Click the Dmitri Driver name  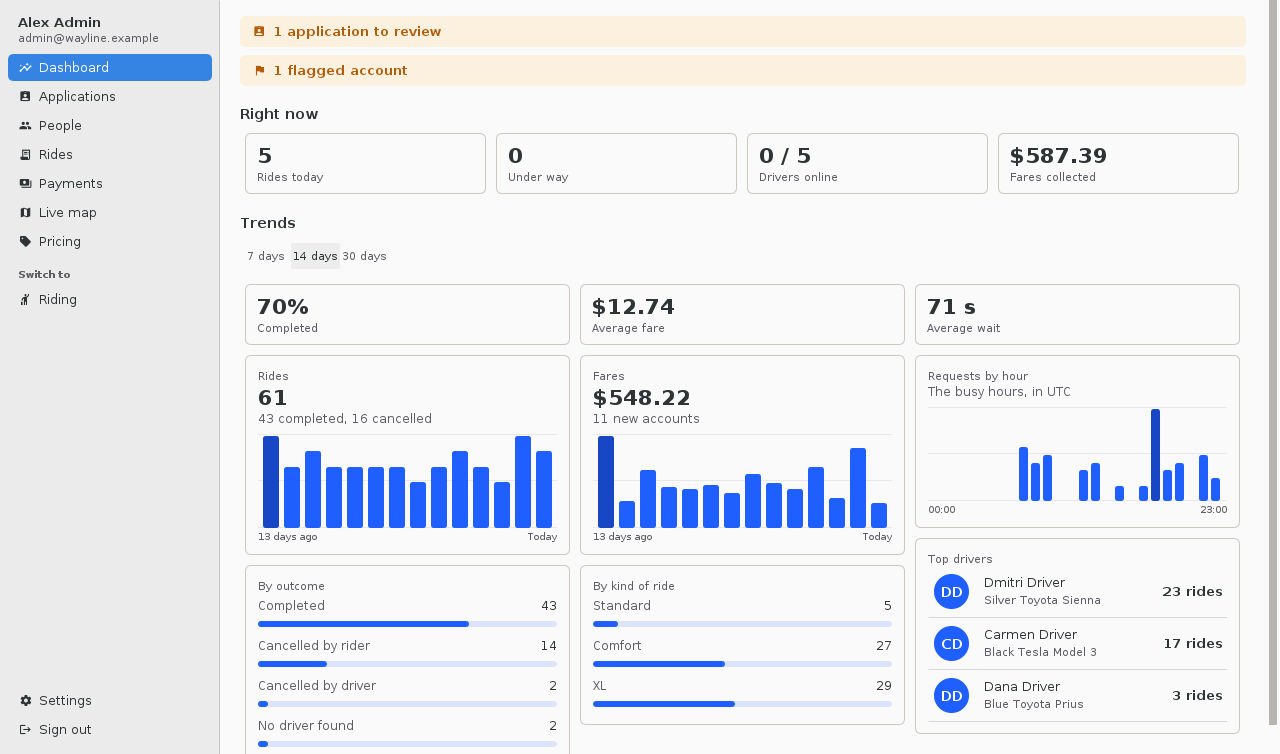click(x=1024, y=583)
